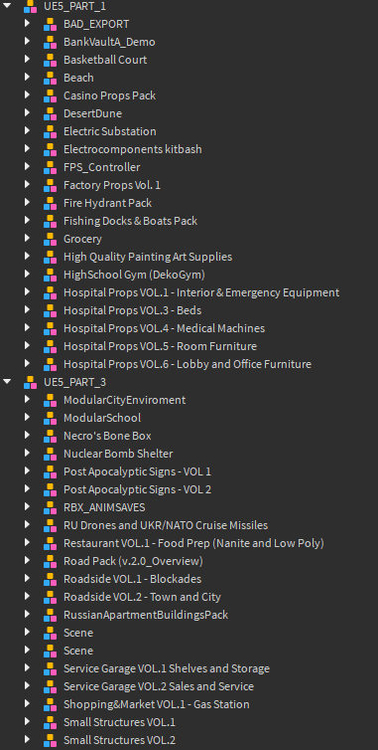Click the model icon next to RBX_ANIMSAVES

pos(50,507)
